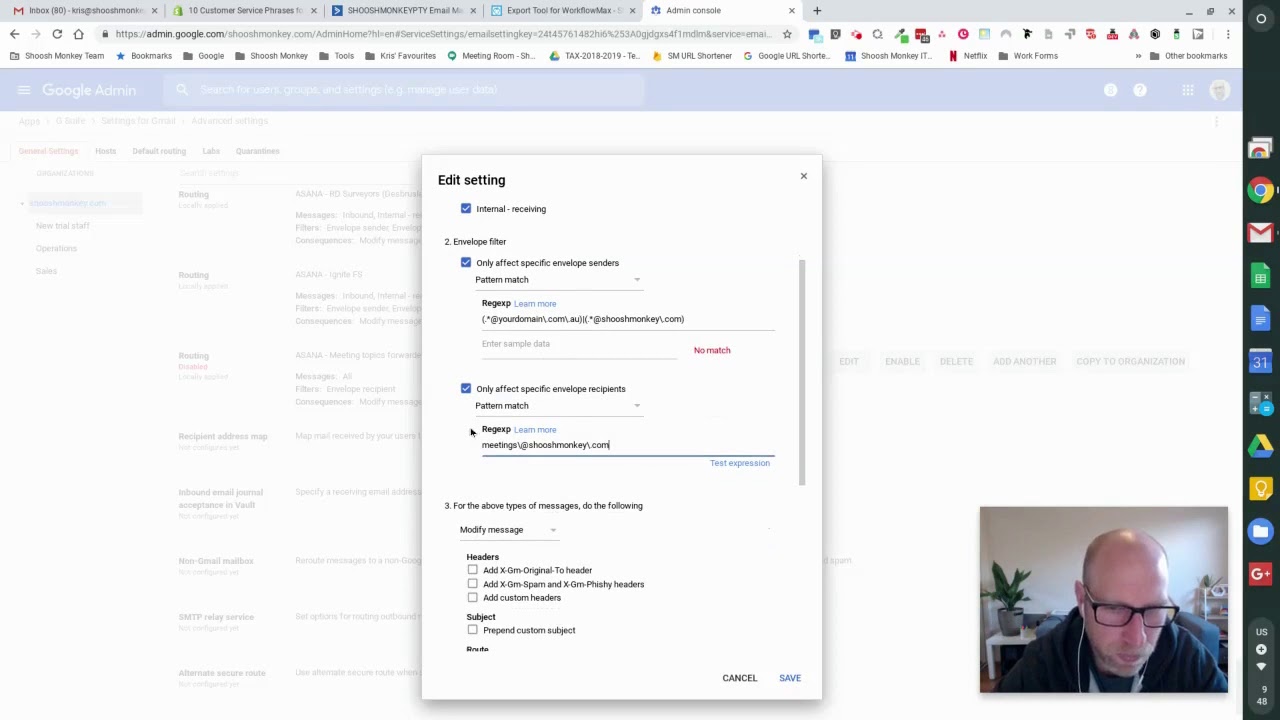1280x720 pixels.
Task: Close the Edit setting dialog
Action: [x=803, y=176]
